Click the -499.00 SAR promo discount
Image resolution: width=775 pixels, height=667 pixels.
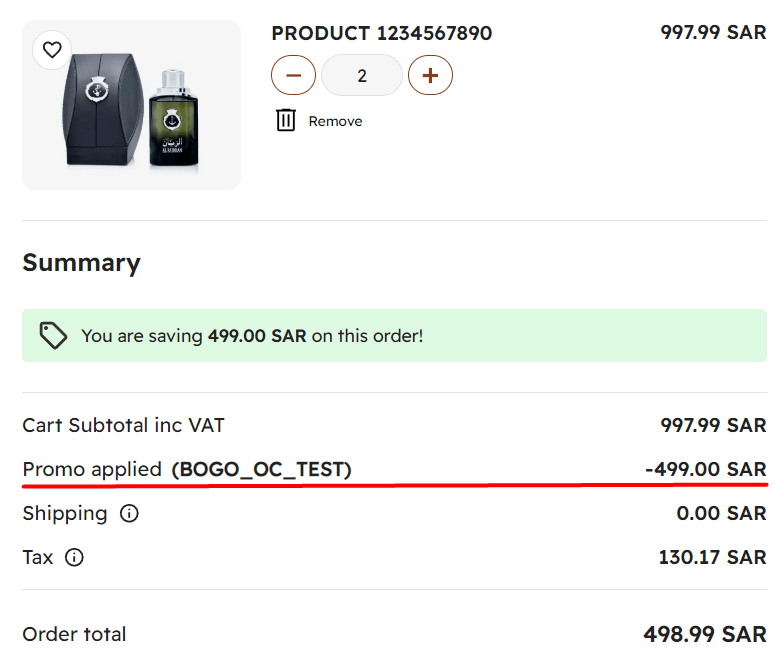click(705, 469)
